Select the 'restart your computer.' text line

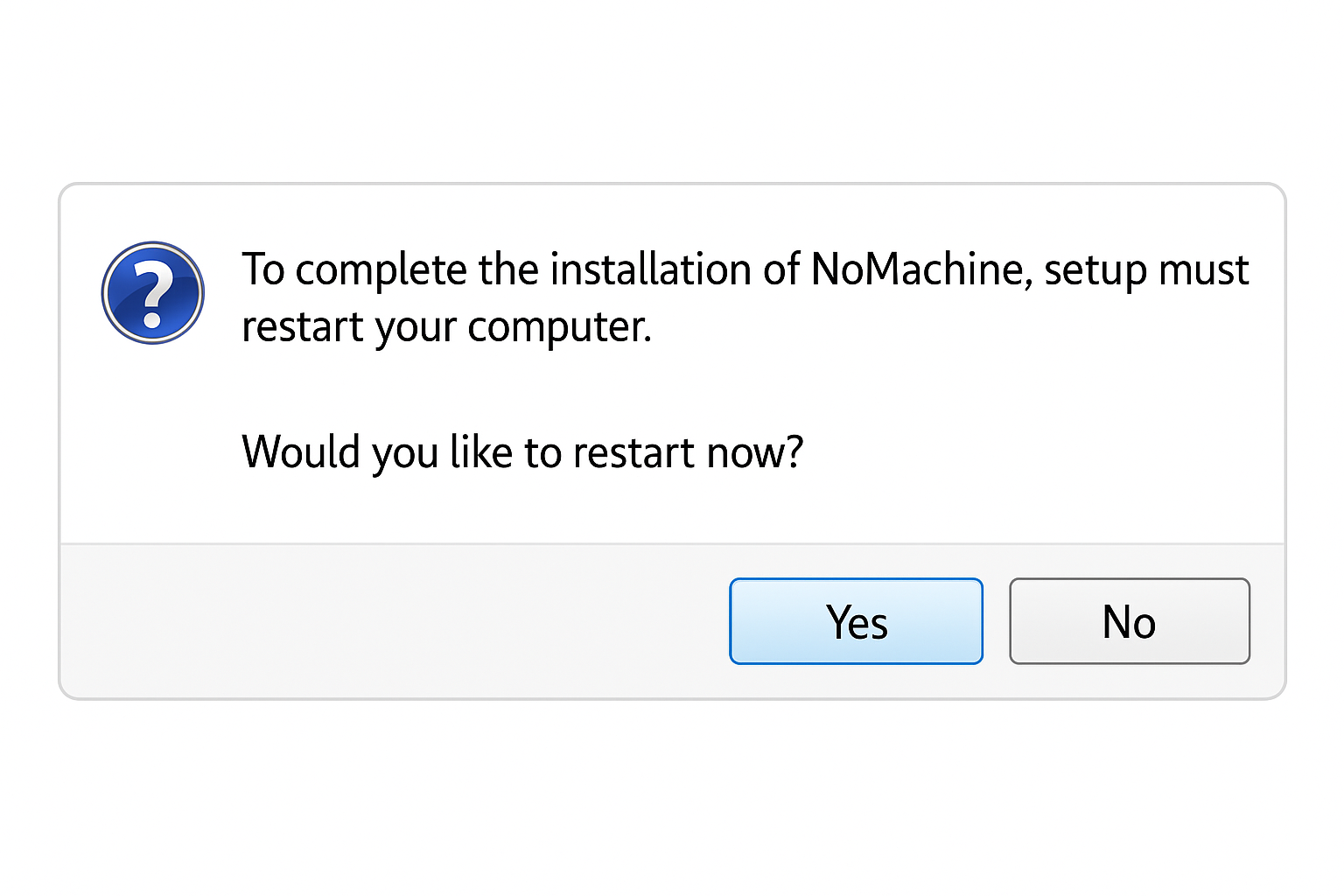tap(446, 327)
